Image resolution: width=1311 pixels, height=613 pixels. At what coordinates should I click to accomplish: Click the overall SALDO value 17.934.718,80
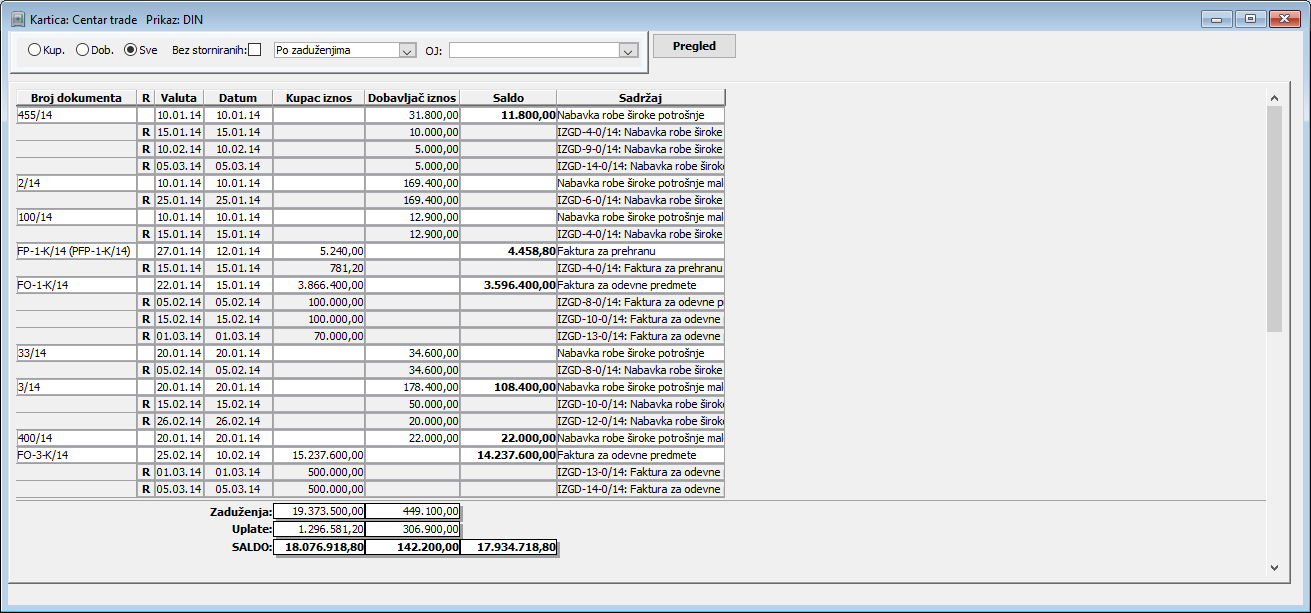point(509,547)
